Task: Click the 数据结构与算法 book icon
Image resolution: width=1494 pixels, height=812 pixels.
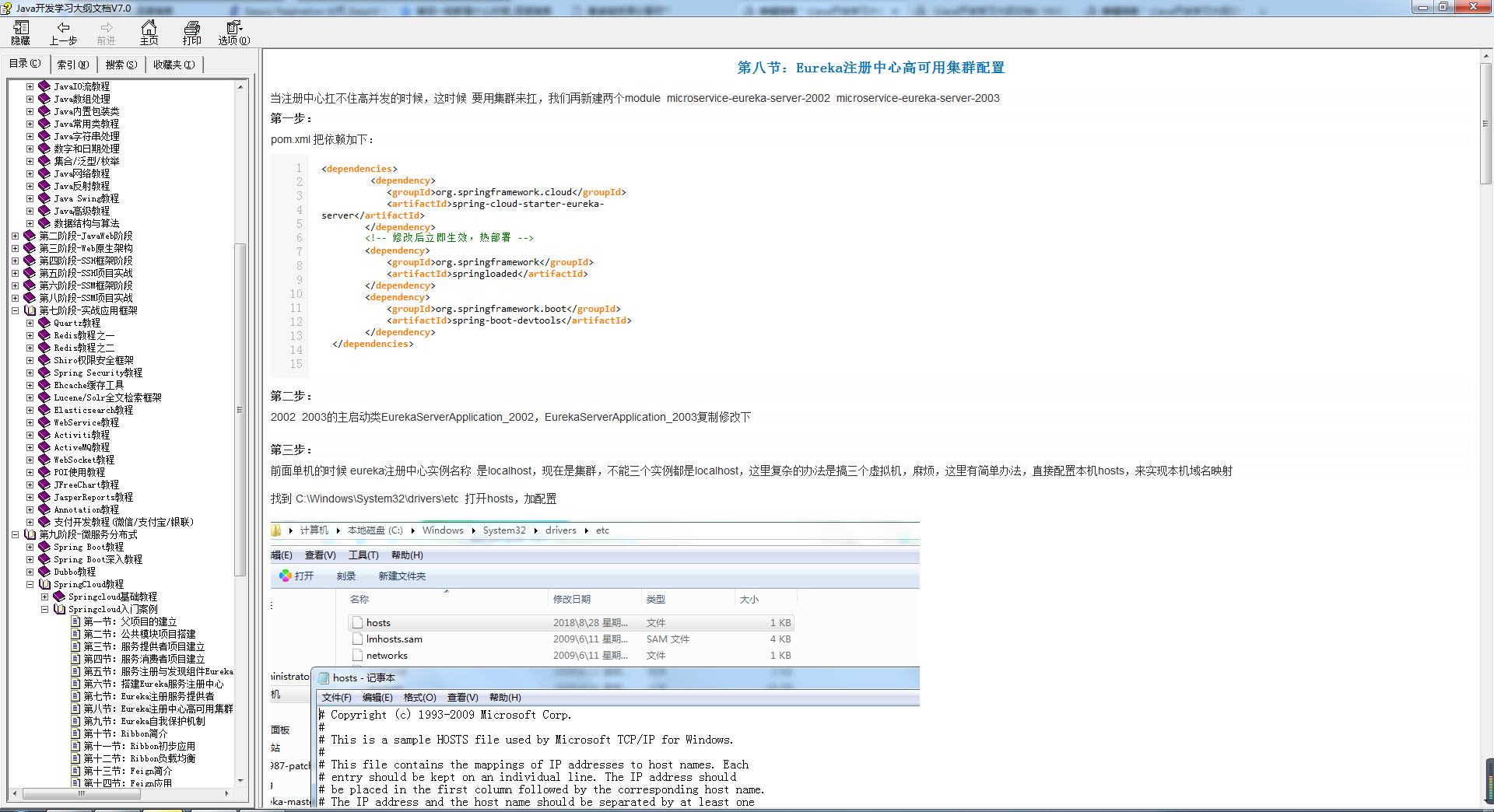Action: (x=44, y=223)
